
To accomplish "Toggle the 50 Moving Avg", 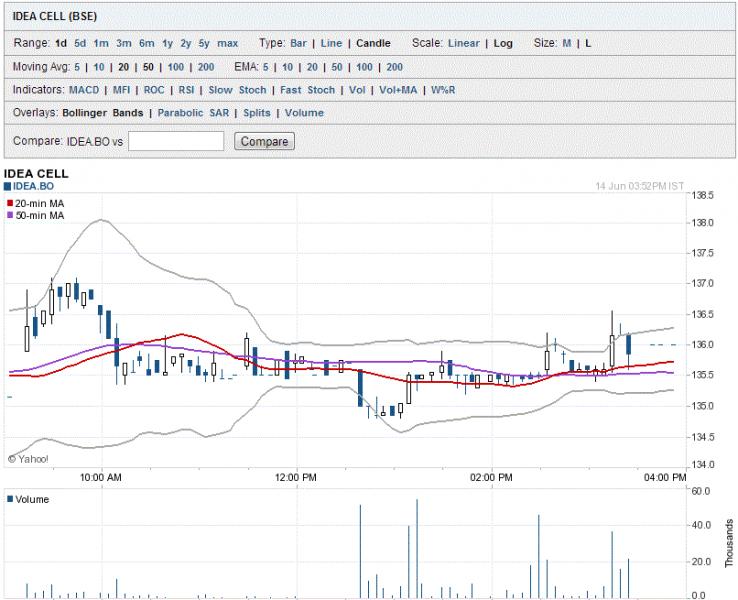I will click(x=148, y=67).
